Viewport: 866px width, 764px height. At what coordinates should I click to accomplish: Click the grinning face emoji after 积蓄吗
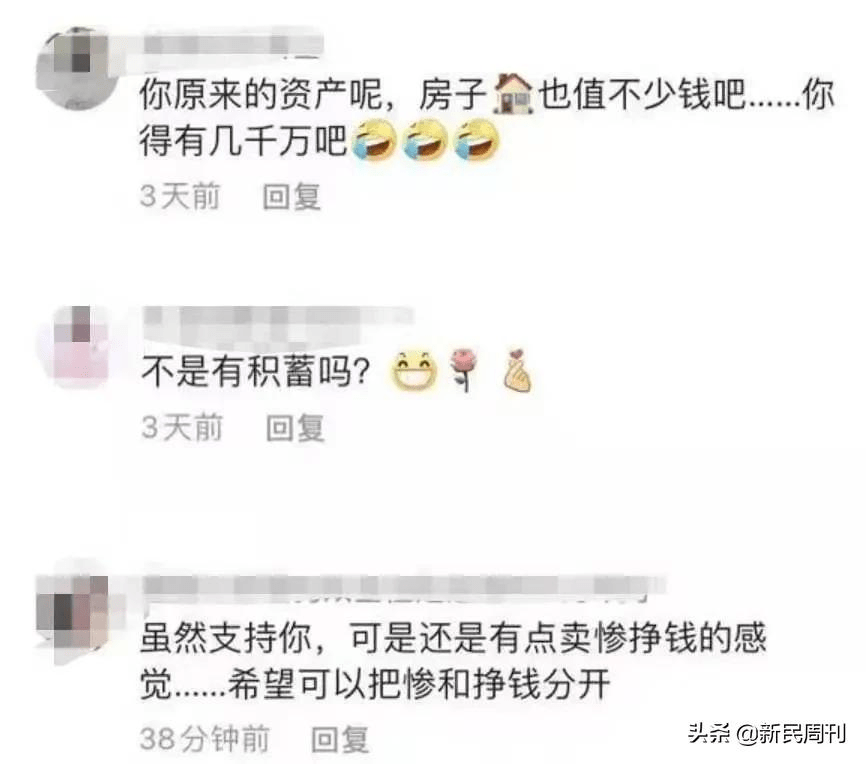tap(414, 370)
